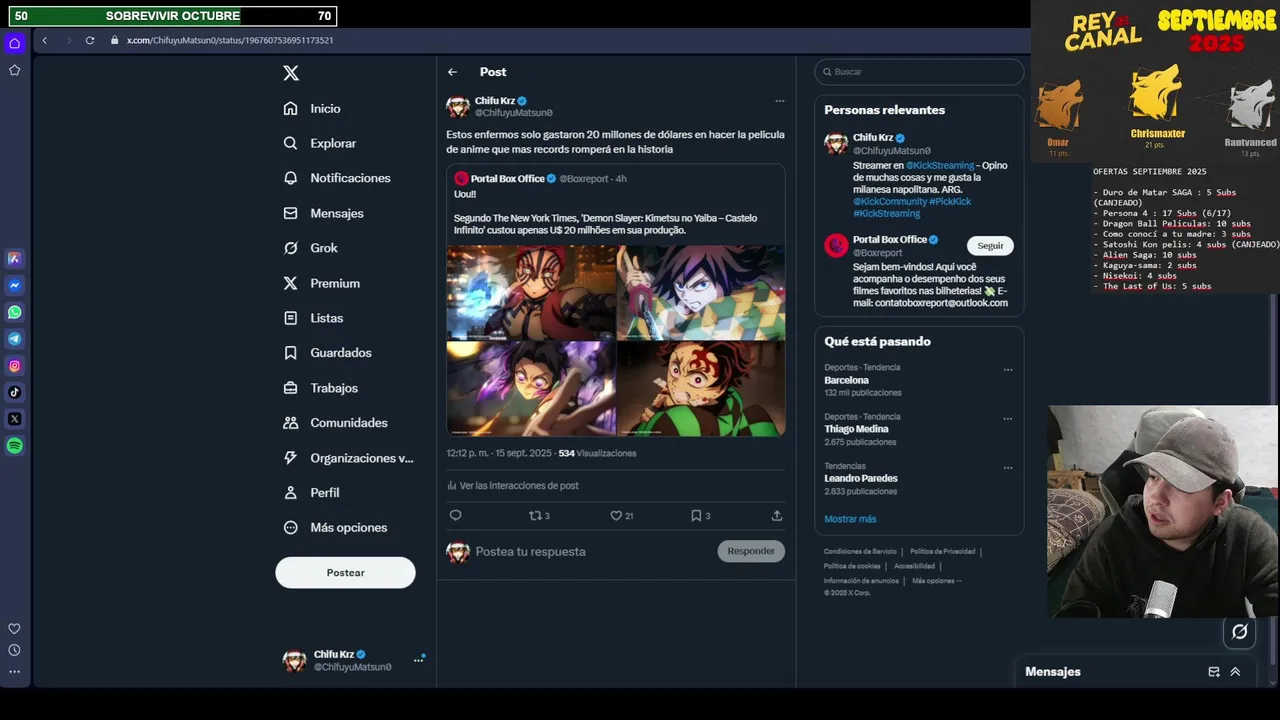
Task: Expand the Mensajes drawer
Action: [x=1235, y=672]
